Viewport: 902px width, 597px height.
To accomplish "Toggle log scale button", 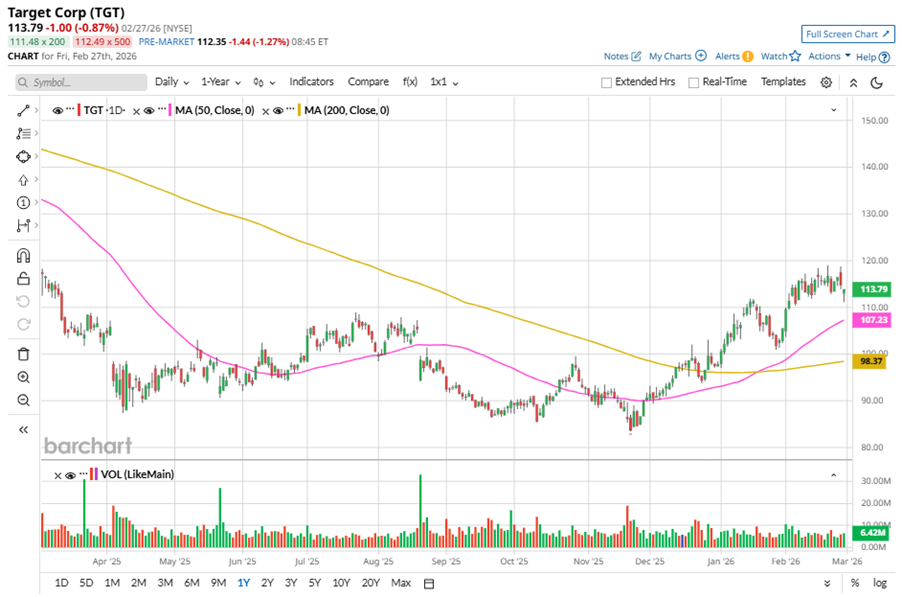I will click(880, 583).
